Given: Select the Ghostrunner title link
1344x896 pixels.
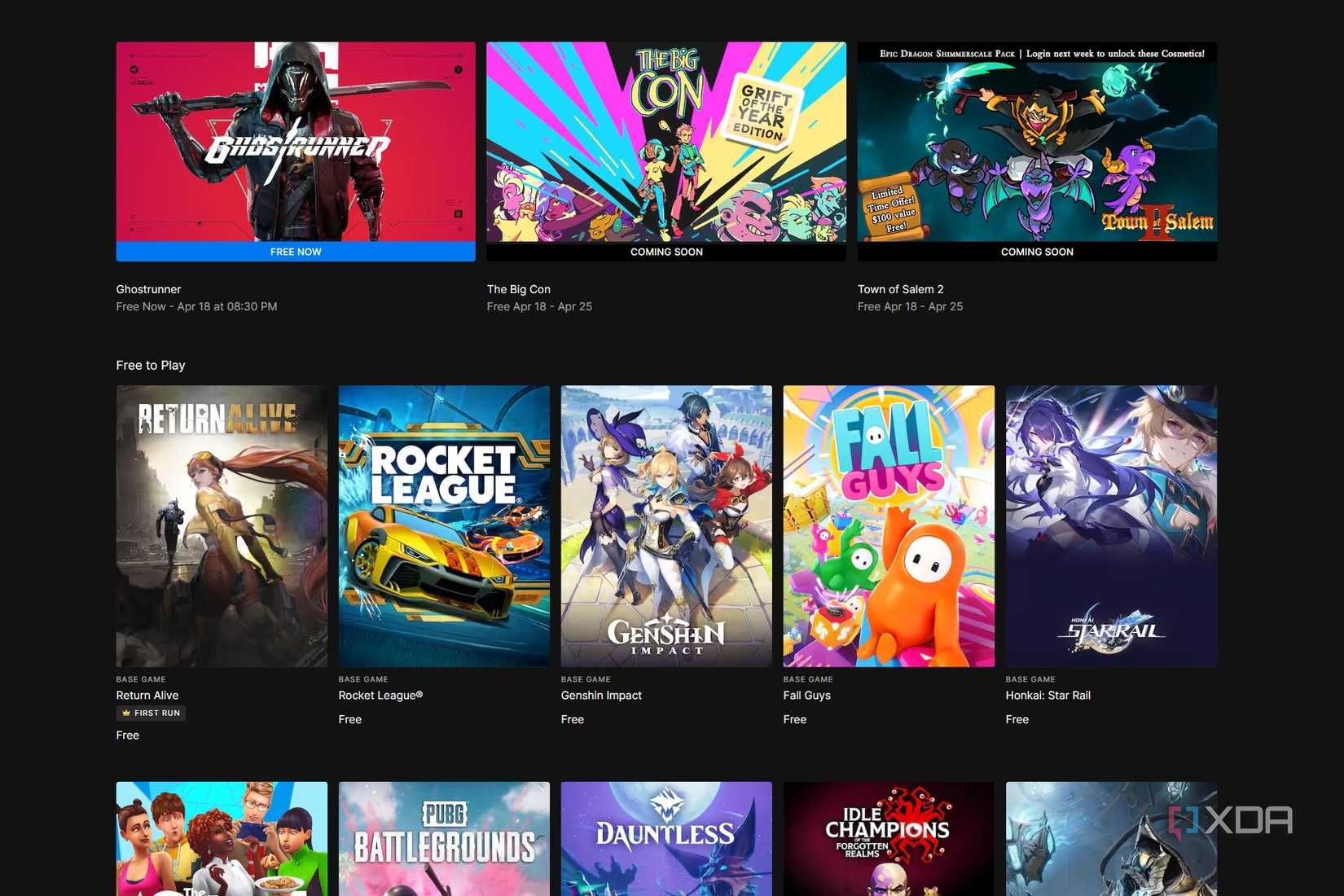Looking at the screenshot, I should [x=148, y=289].
